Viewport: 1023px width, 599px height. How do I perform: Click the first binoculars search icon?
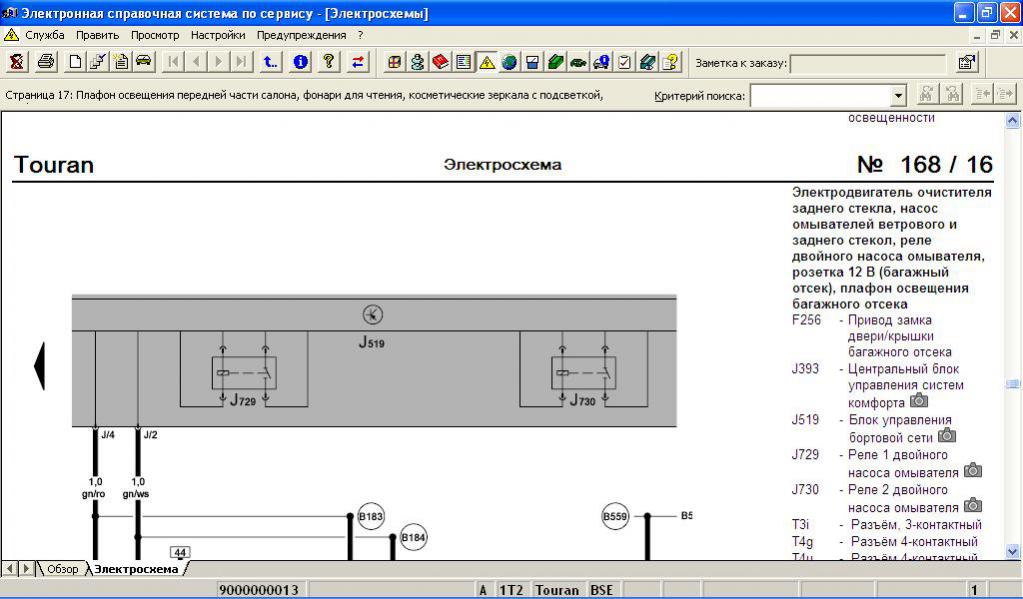[926, 95]
